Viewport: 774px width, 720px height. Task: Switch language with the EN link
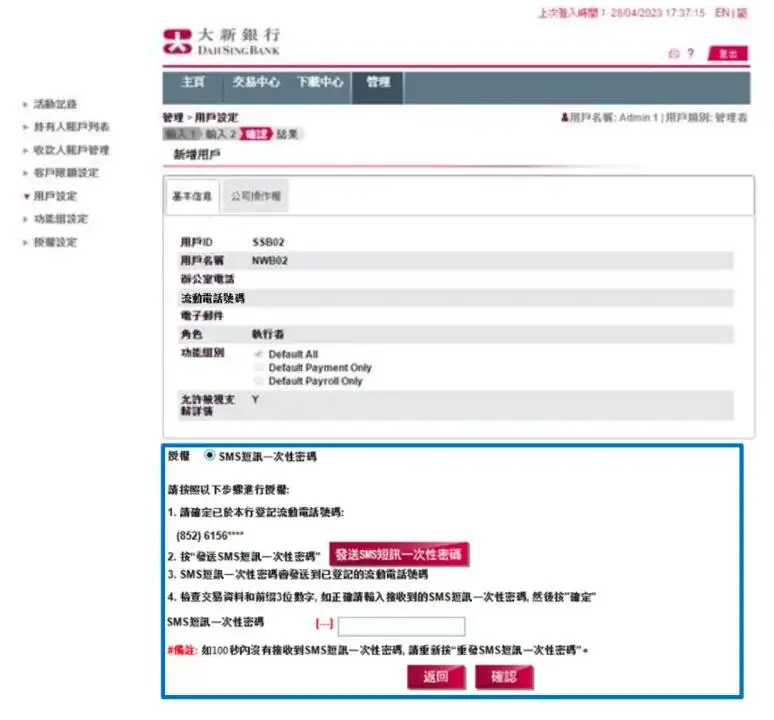click(x=722, y=13)
